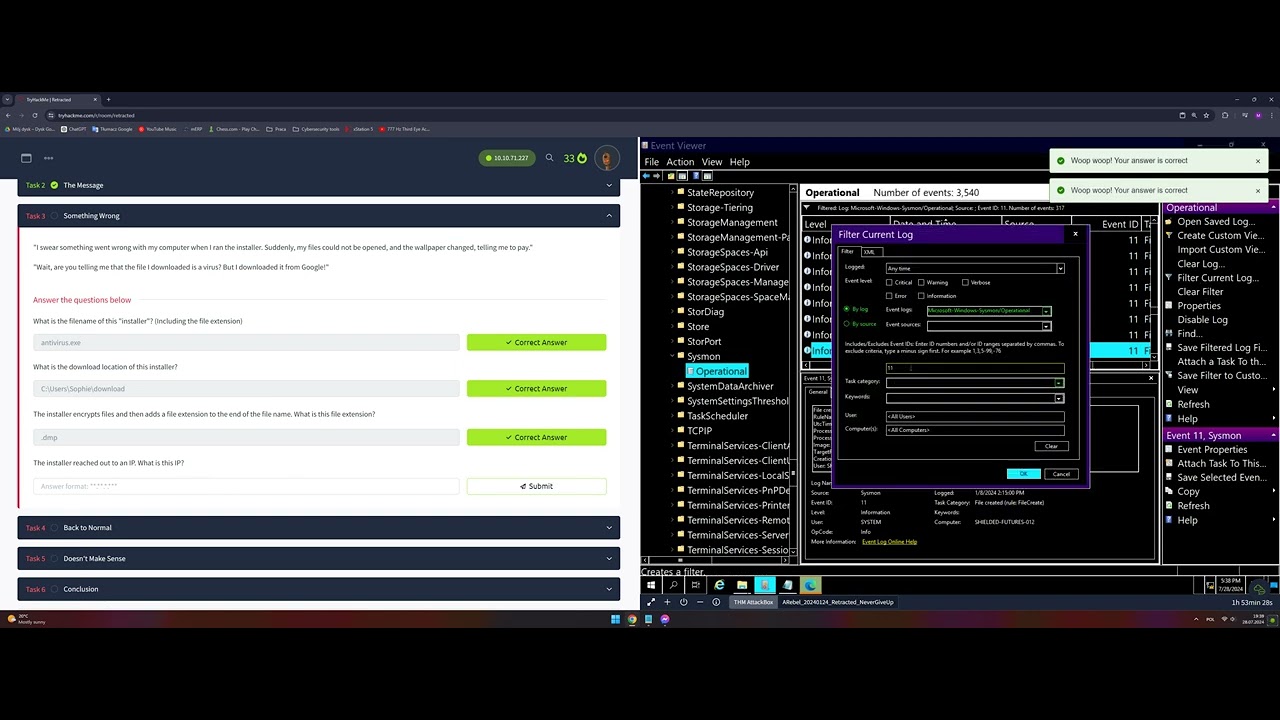Screen dimensions: 1280x720
Task: Open Event Viewer File menu
Action: pyautogui.click(x=652, y=162)
